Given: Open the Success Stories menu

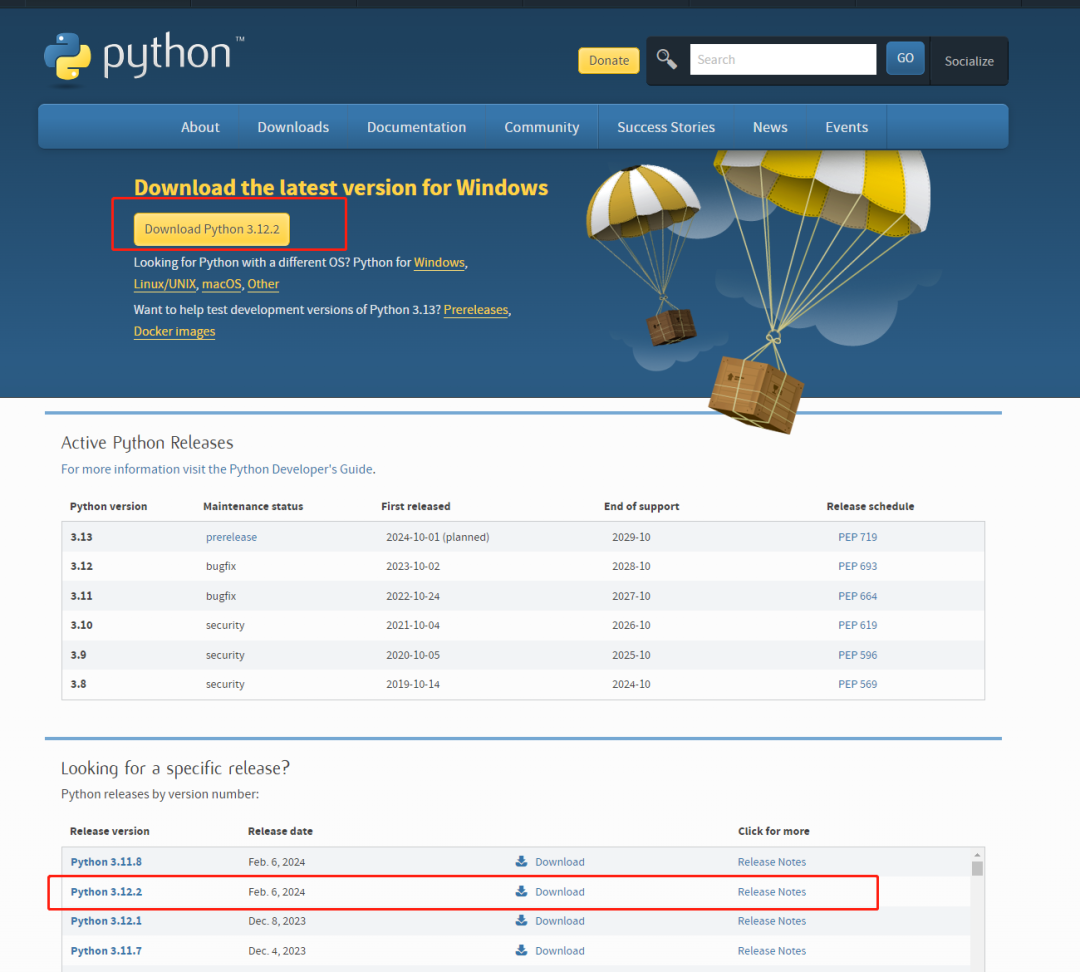Looking at the screenshot, I should (665, 127).
